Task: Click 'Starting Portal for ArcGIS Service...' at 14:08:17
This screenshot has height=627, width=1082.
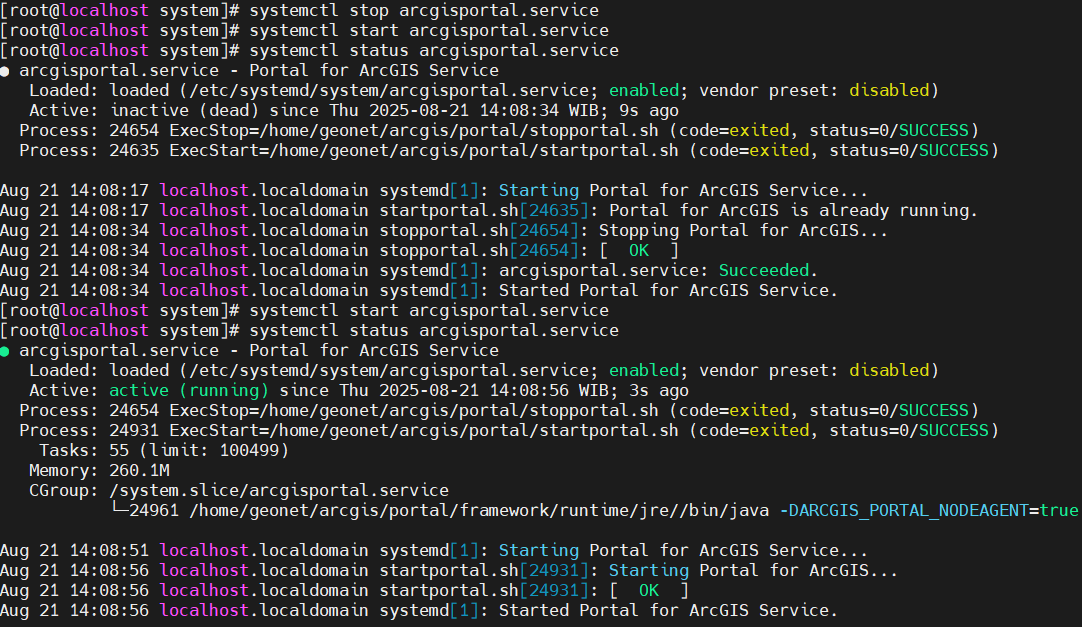Action: click(x=684, y=190)
